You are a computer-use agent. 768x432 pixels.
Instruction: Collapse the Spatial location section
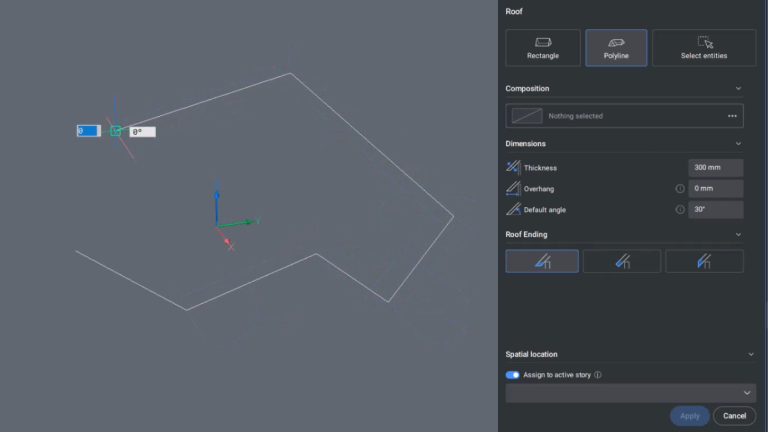tap(751, 354)
